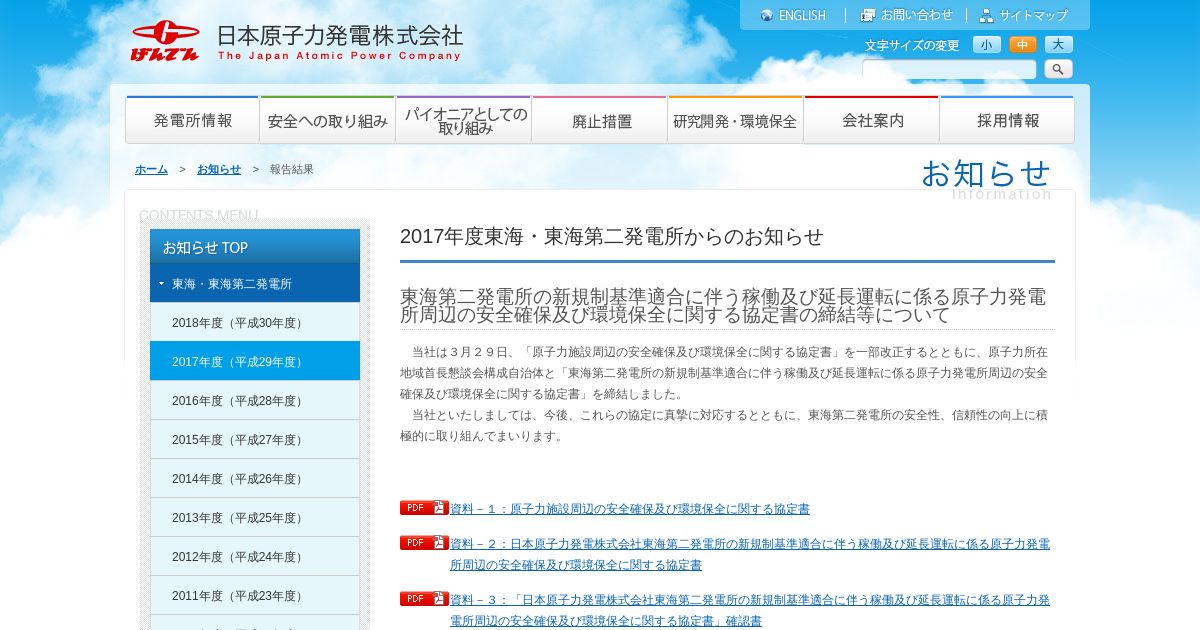Select 2015年度（平成27年度） in sidebar

point(255,439)
